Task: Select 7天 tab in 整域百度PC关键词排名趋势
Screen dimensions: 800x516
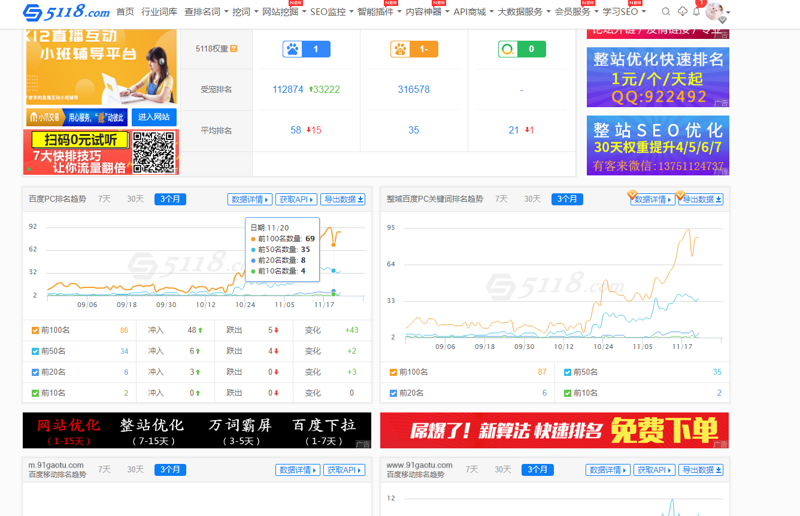Action: tap(501, 199)
